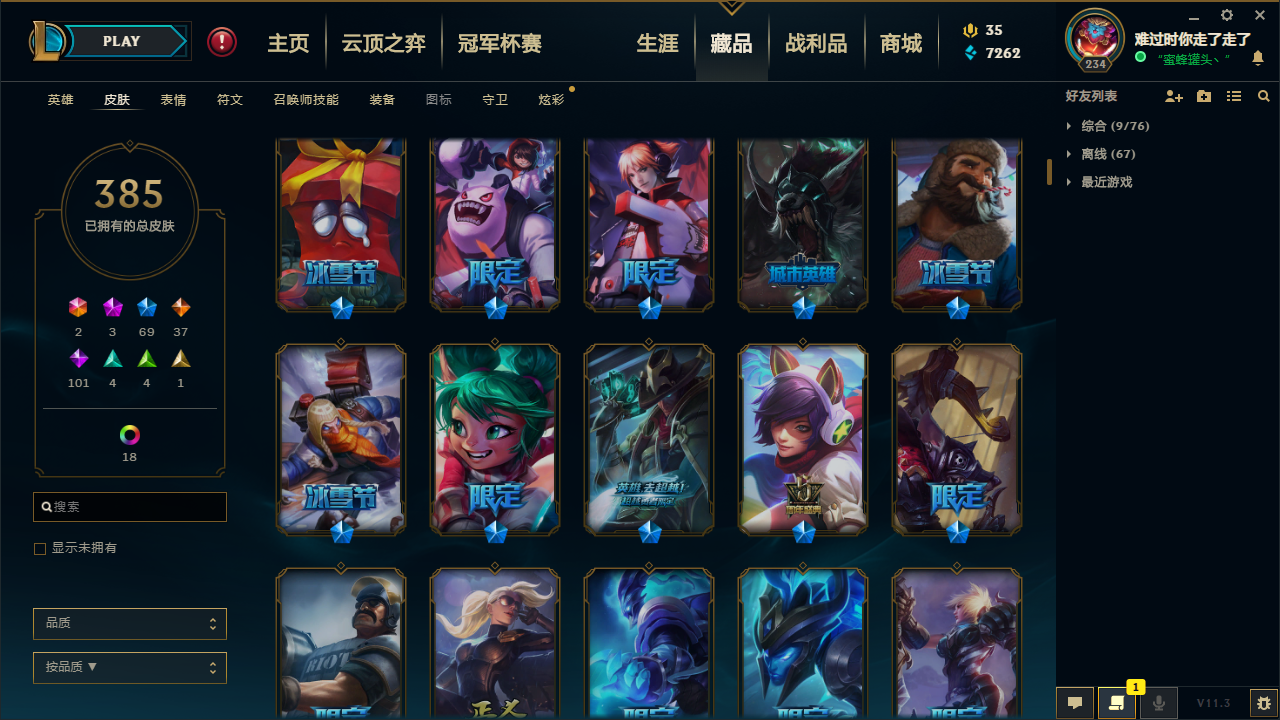
Task: Open the 按品质 sort dropdown
Action: 130,667
